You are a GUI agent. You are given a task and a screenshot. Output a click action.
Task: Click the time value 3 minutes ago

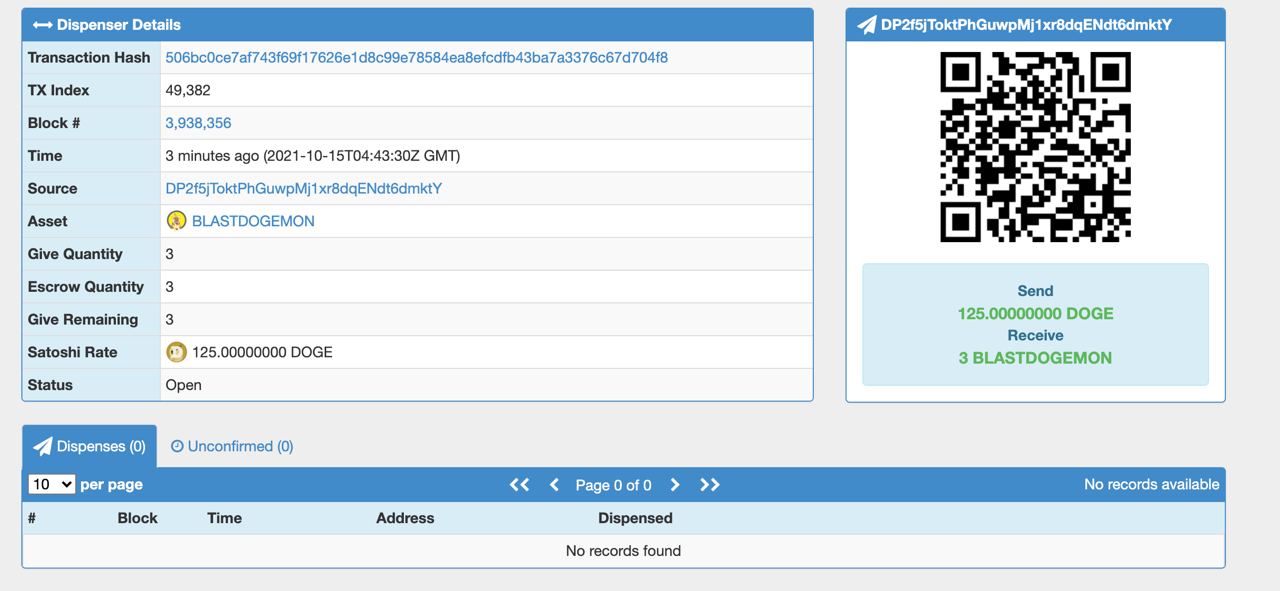[x=312, y=155]
